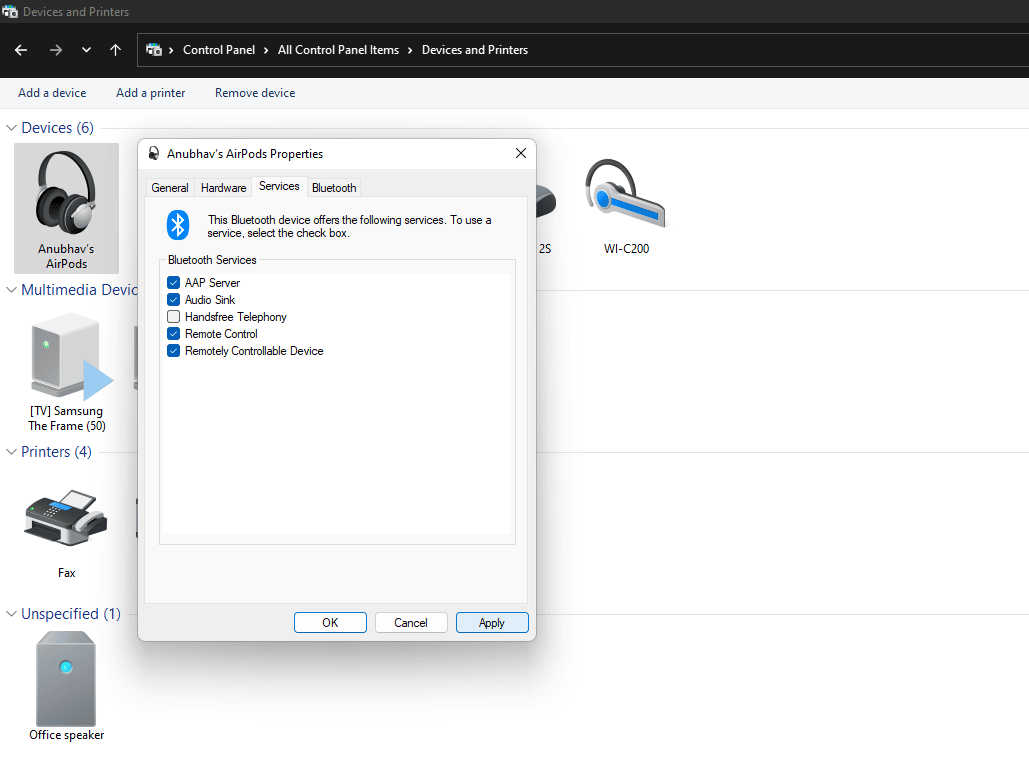Expand chevron after Control Panel breadcrumb
The image size is (1029, 757).
266,51
